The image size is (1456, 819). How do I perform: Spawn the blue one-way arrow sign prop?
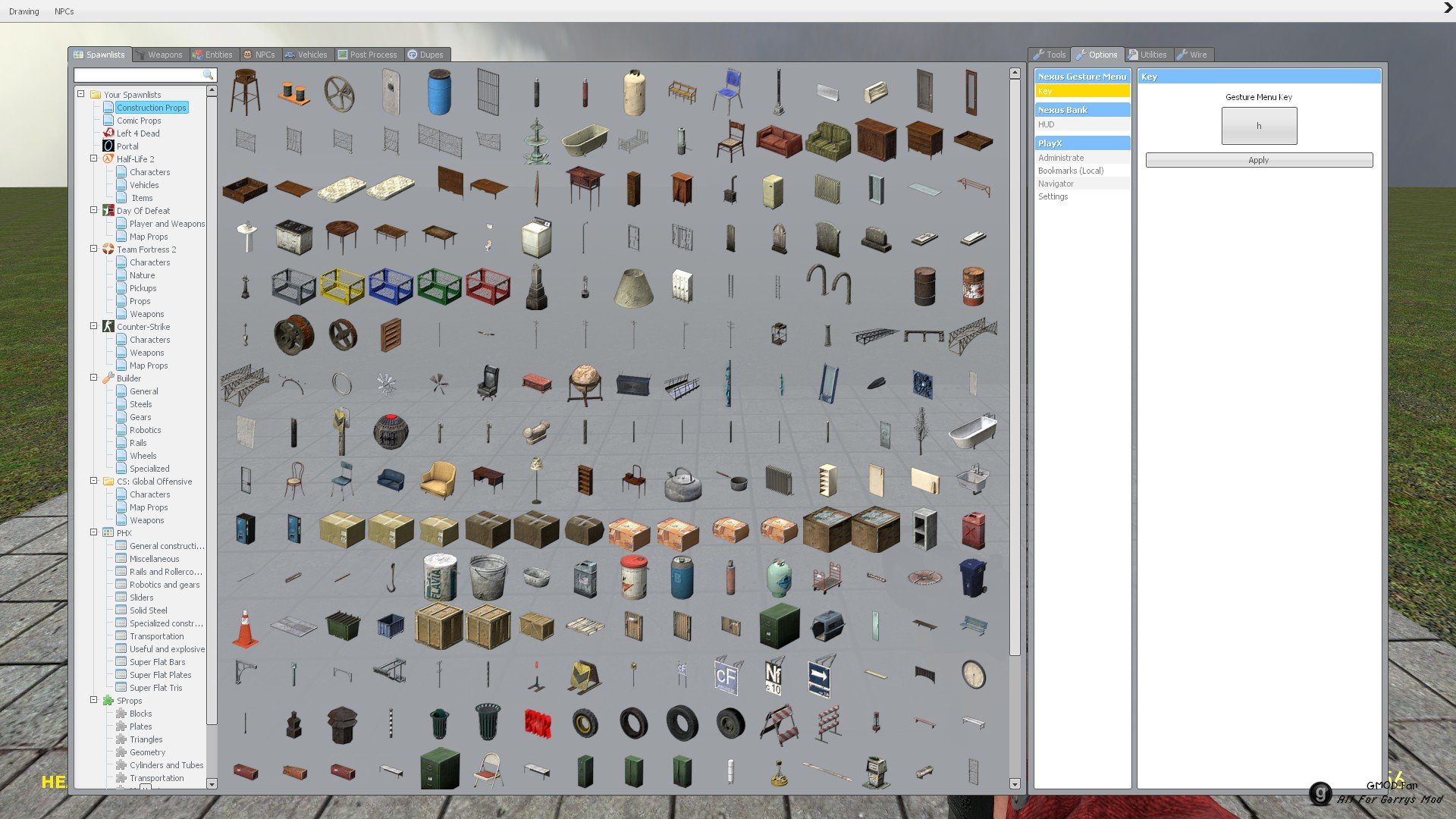(x=819, y=676)
